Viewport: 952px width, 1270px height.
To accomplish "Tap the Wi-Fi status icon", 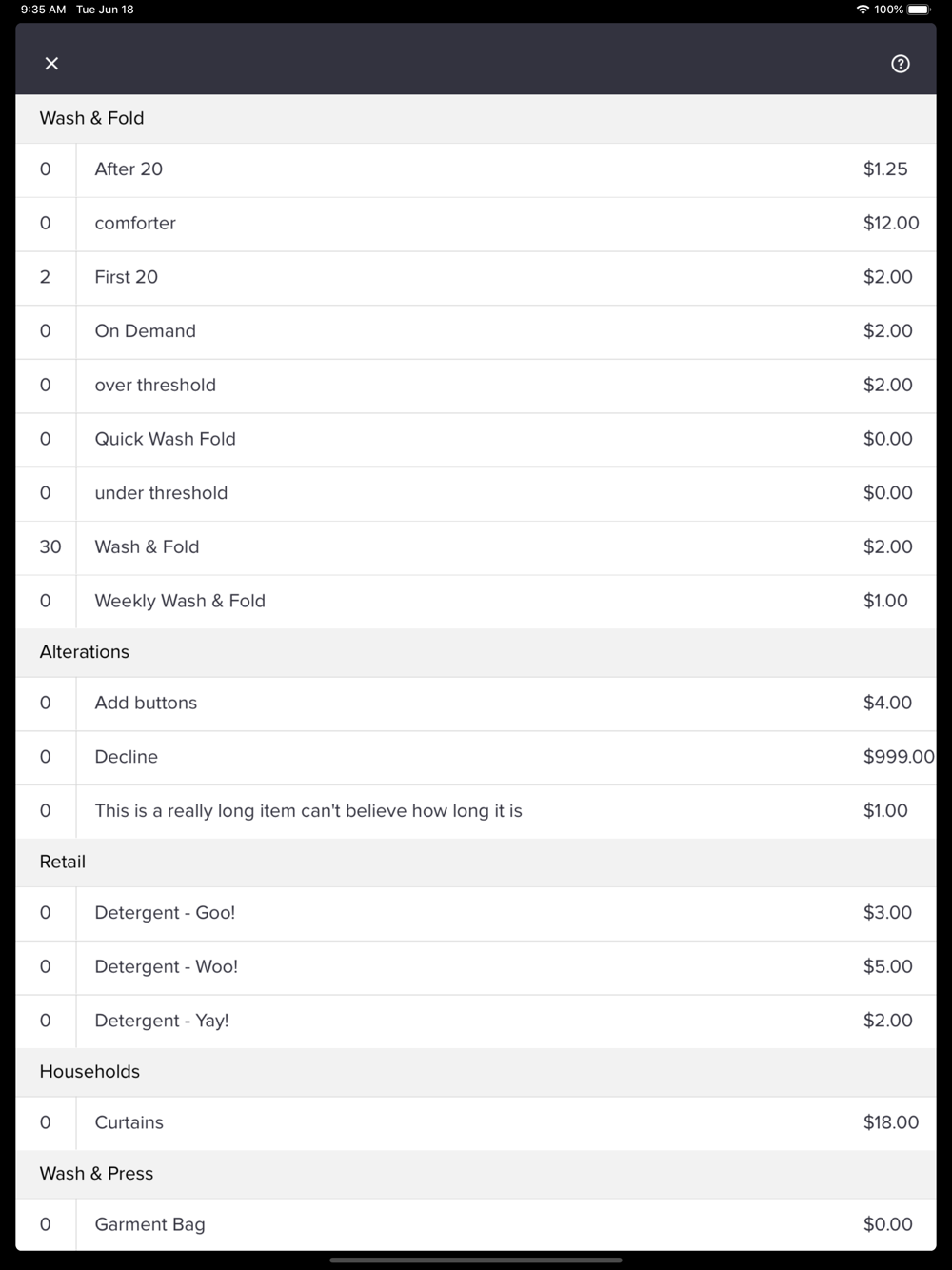I will (x=863, y=10).
